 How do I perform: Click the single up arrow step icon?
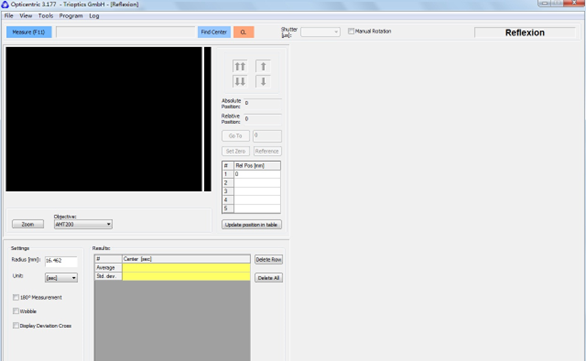263,67
